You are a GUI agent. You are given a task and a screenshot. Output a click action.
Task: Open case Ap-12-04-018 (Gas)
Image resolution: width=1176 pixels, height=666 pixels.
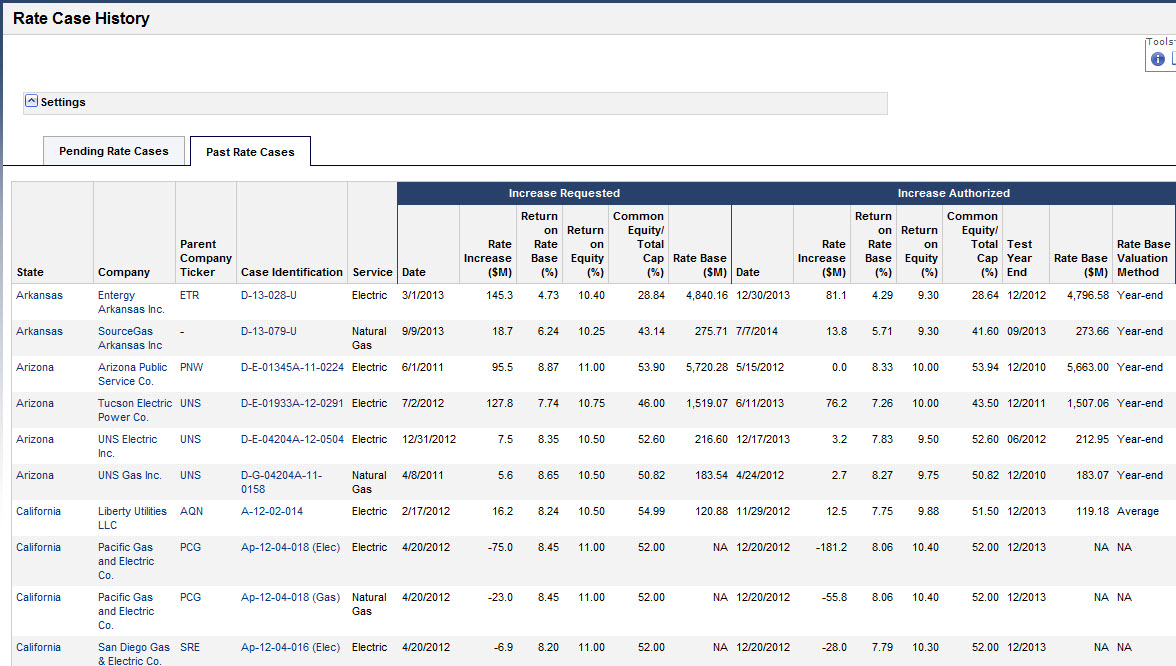pos(289,598)
